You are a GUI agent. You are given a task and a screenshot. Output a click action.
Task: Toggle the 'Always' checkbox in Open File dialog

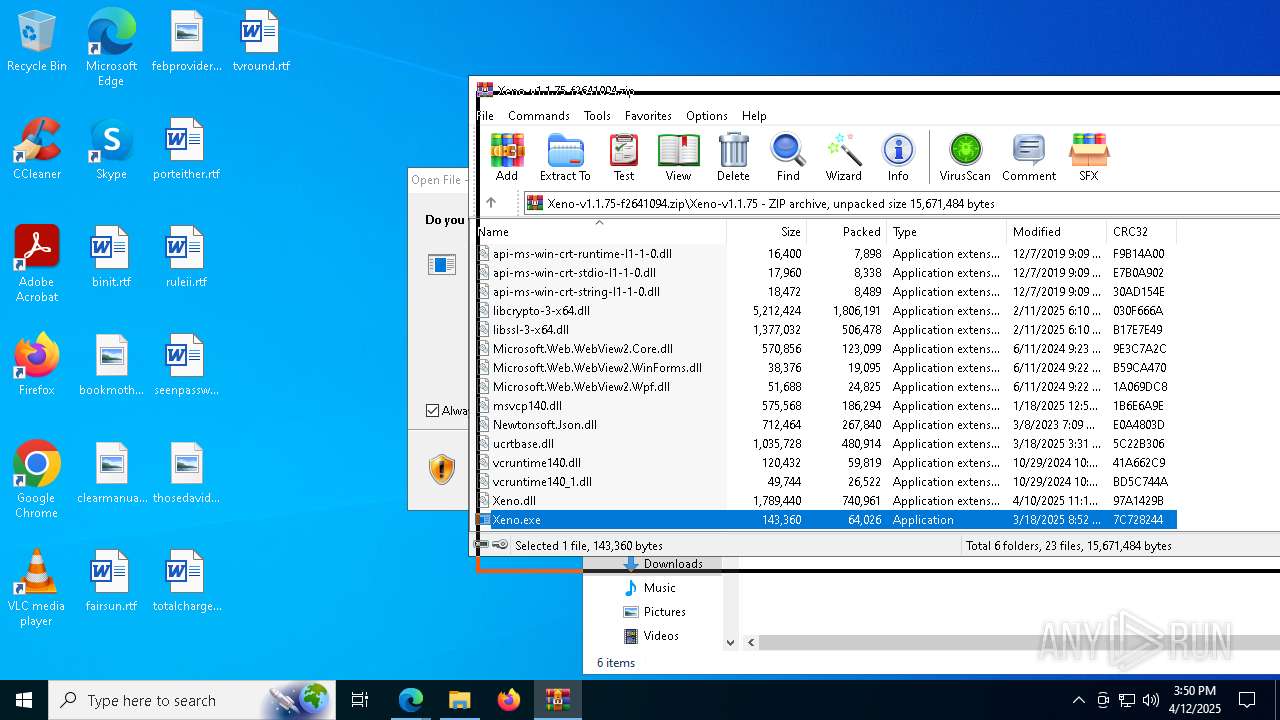(433, 411)
